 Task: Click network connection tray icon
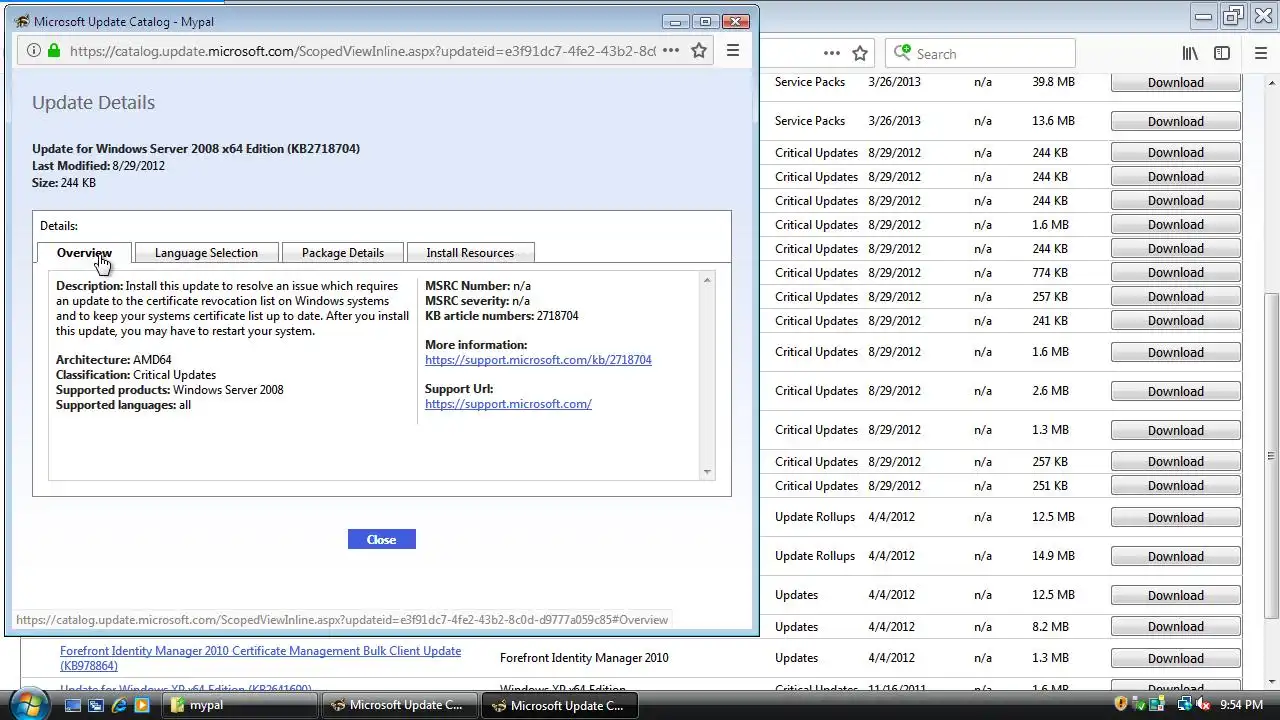tap(1183, 705)
